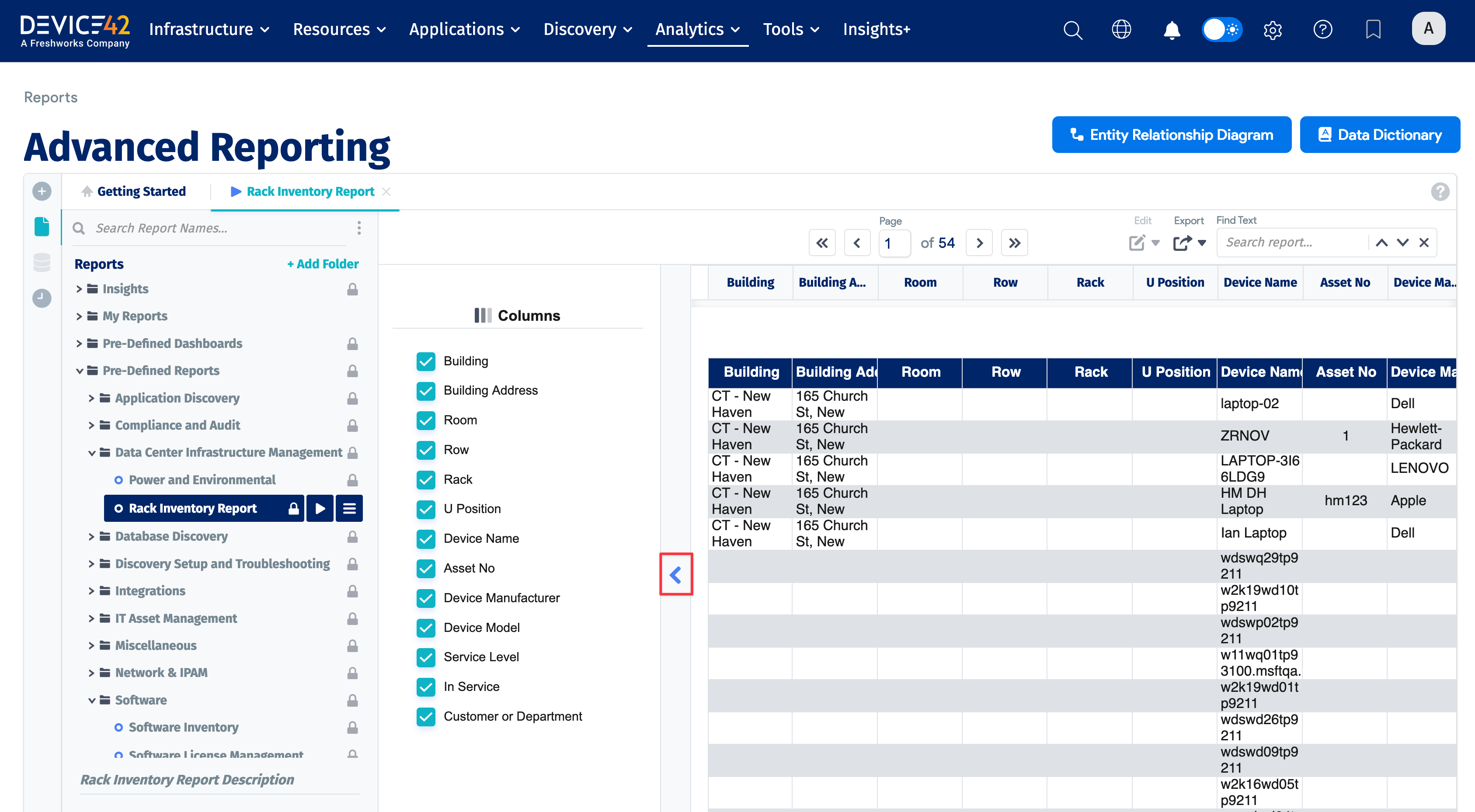Click the globe language icon
1475x812 pixels.
pyautogui.click(x=1121, y=29)
